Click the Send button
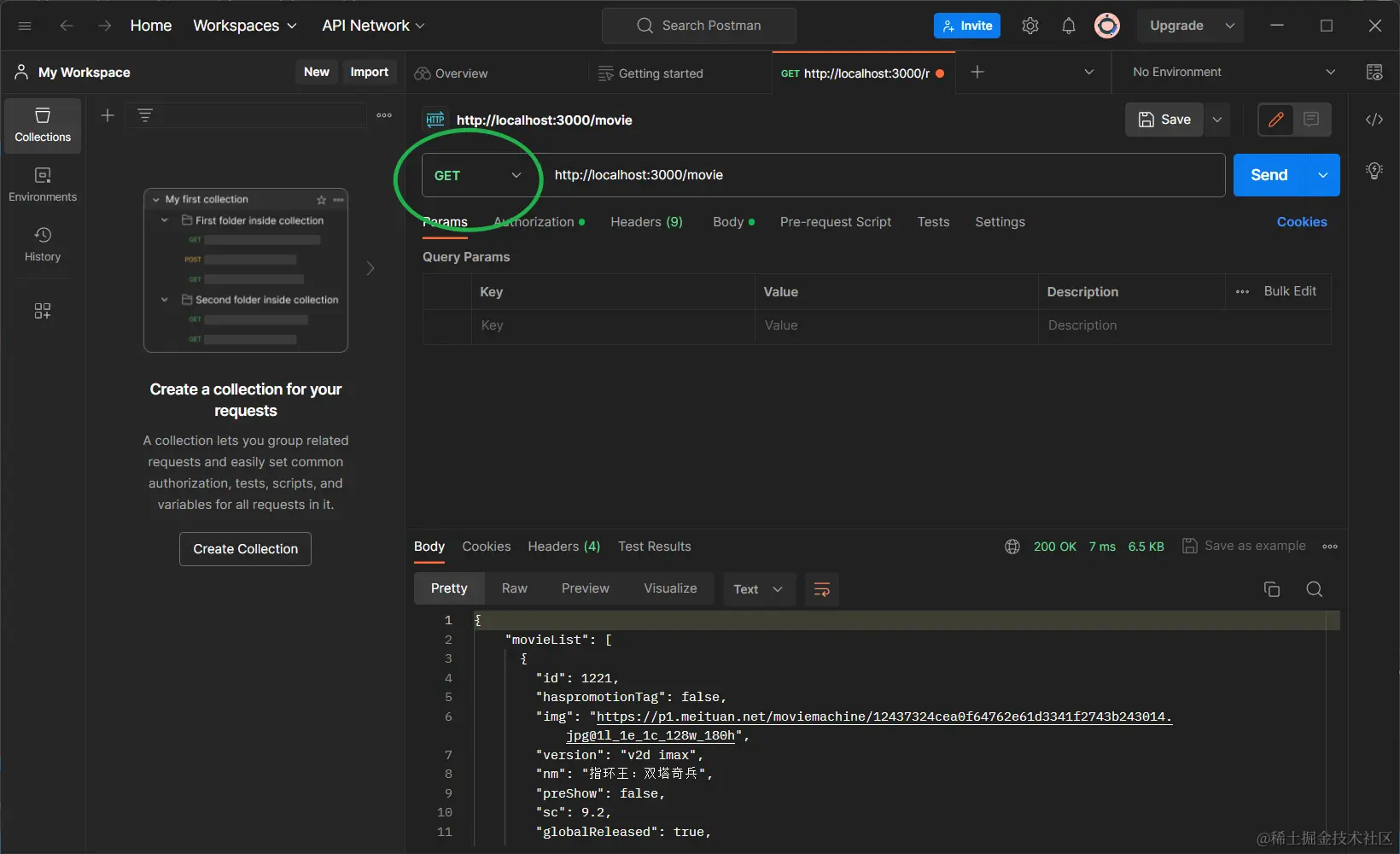 pyautogui.click(x=1269, y=175)
